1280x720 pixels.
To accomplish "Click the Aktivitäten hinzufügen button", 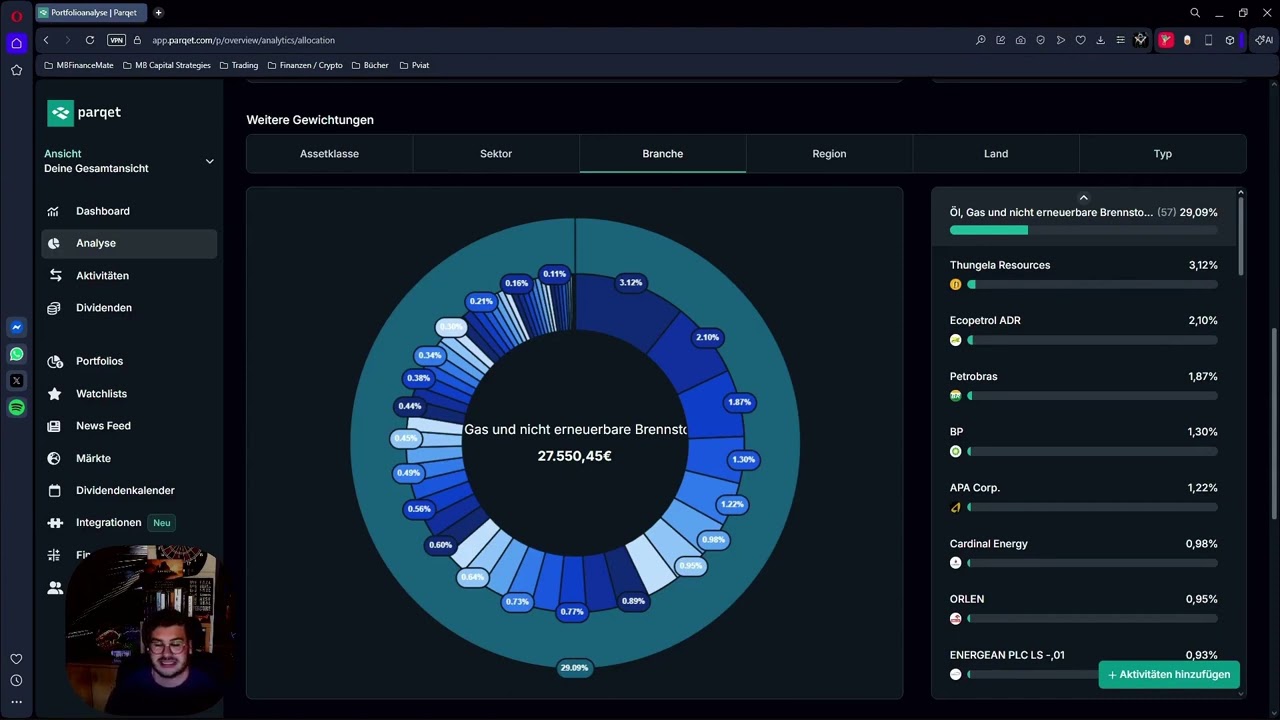I will (x=1169, y=674).
